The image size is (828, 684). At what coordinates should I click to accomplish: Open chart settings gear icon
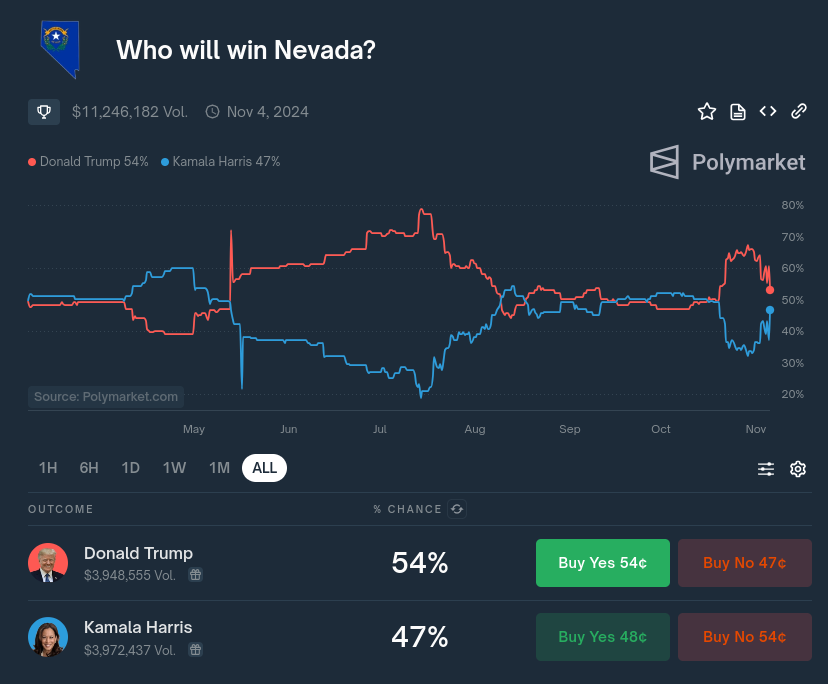[798, 468]
